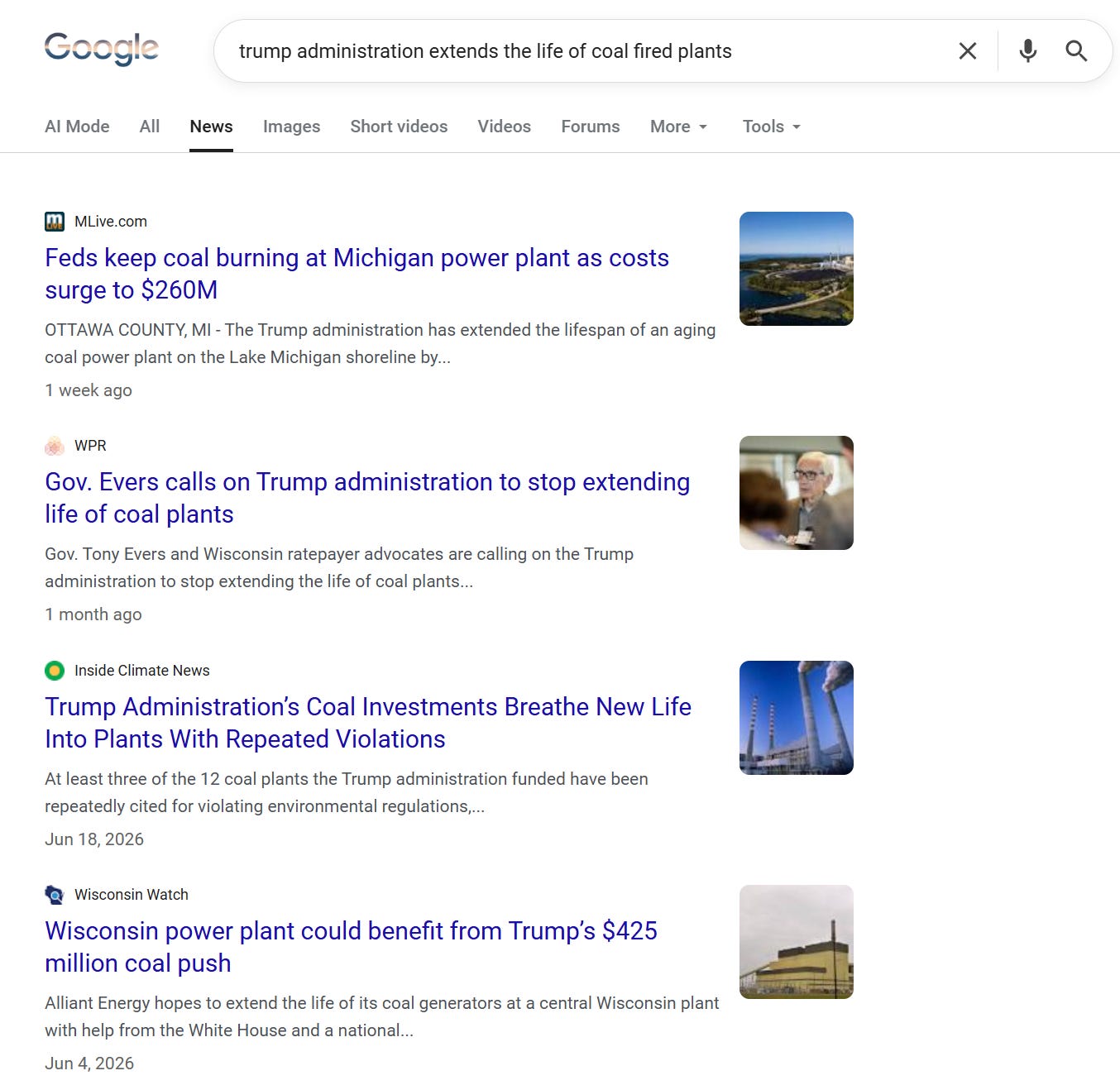Click the Inside Climate News favicon

[x=55, y=671]
